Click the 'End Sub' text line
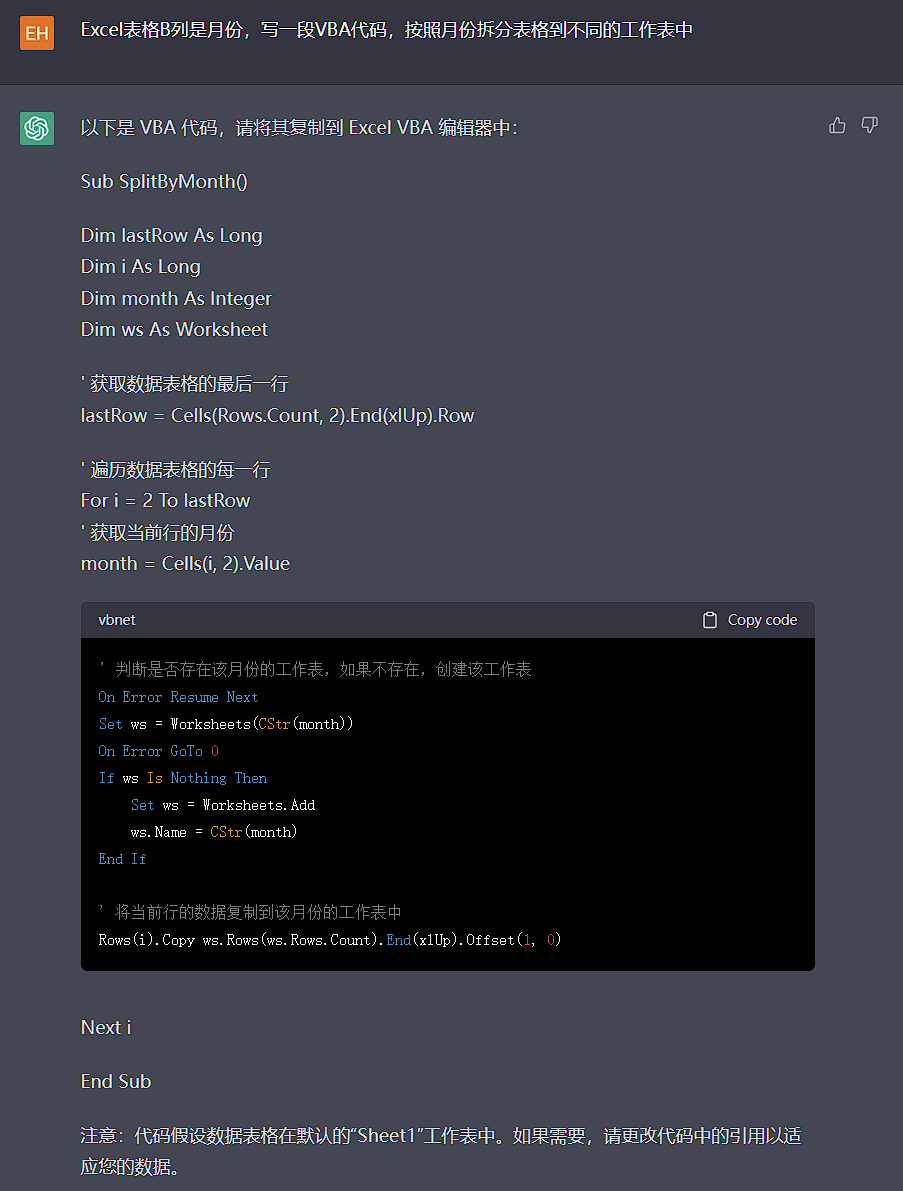The image size is (903, 1191). [x=116, y=1081]
